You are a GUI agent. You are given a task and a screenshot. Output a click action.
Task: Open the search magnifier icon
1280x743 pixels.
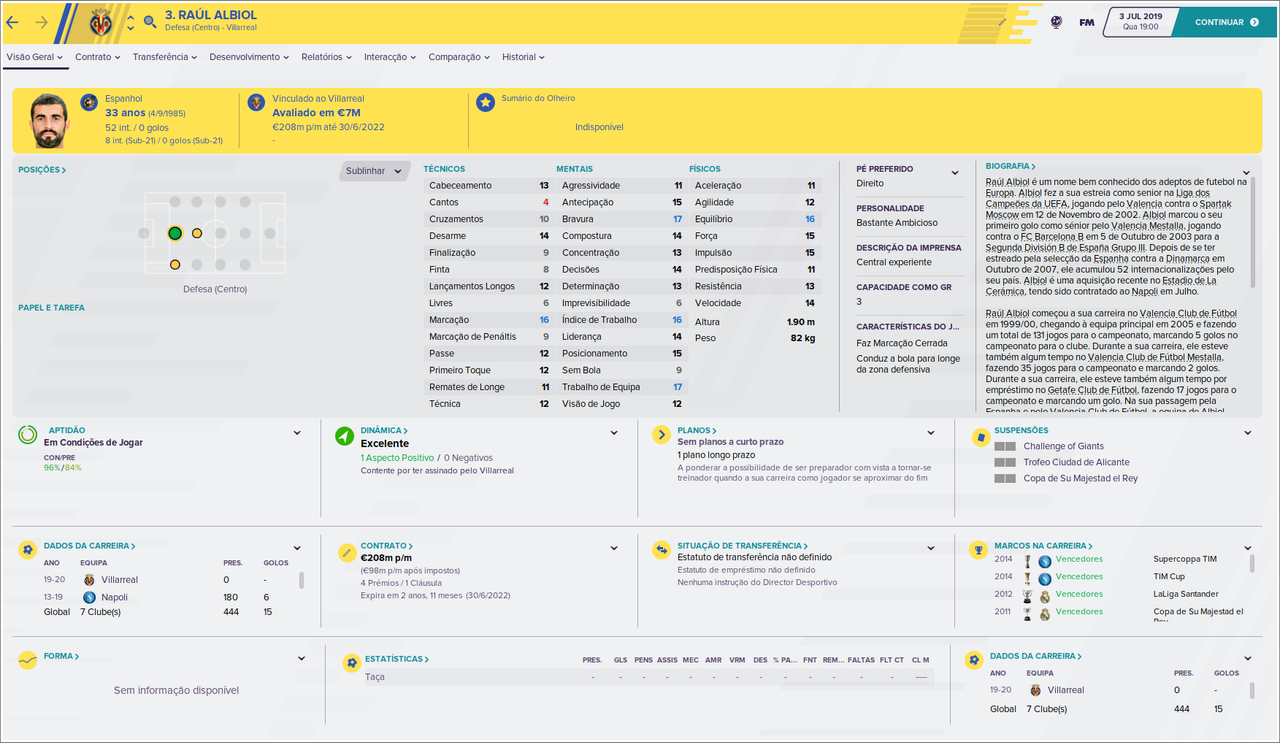click(x=150, y=21)
